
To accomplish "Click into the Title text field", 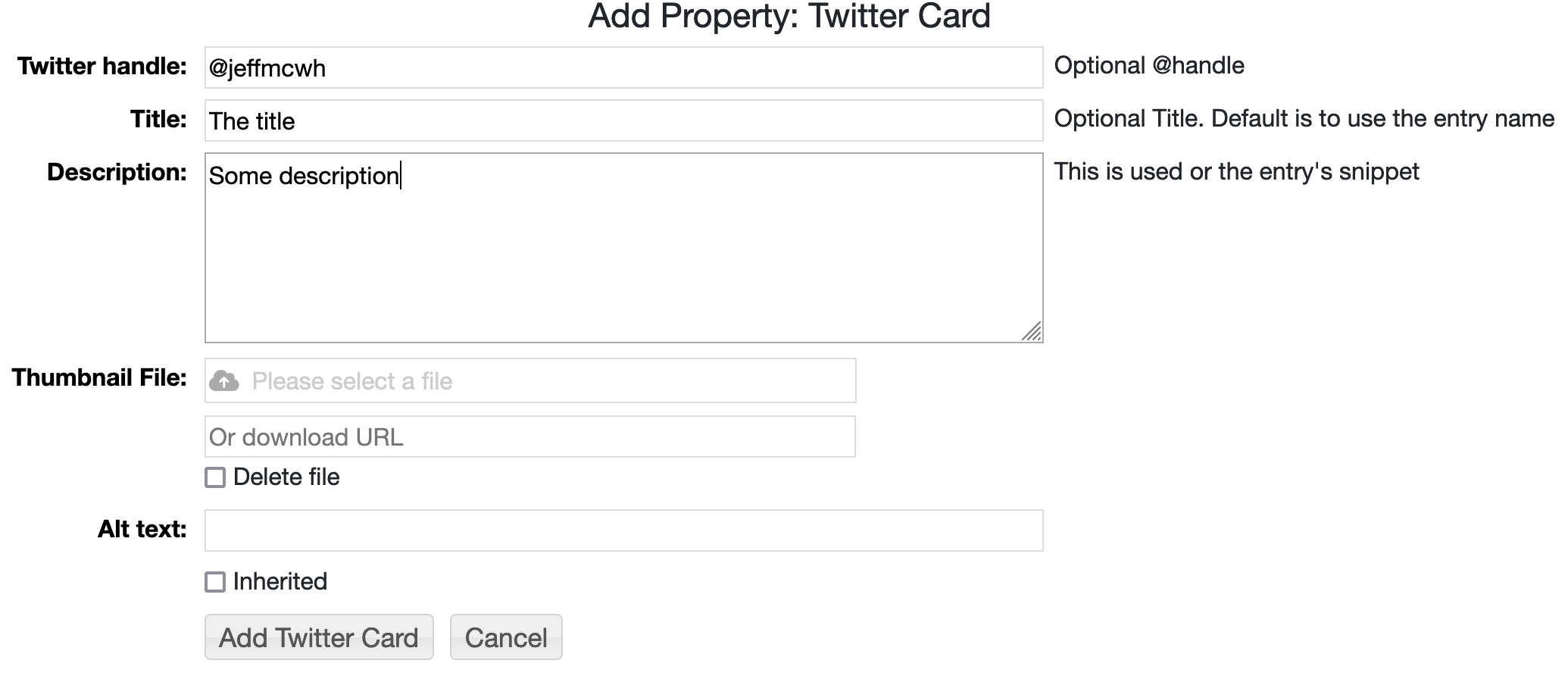I will coord(623,121).
